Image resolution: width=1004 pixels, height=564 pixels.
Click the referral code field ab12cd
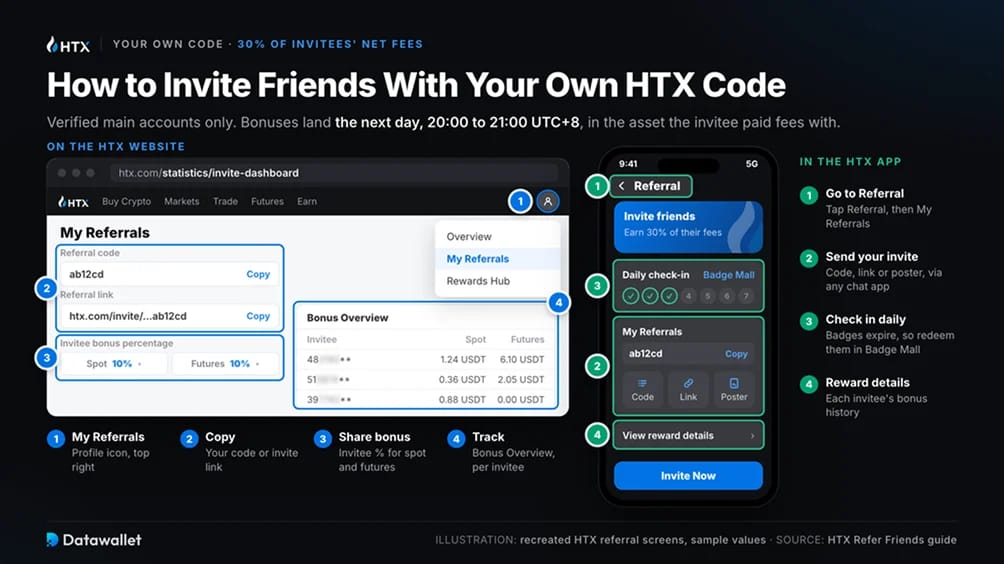tap(170, 274)
